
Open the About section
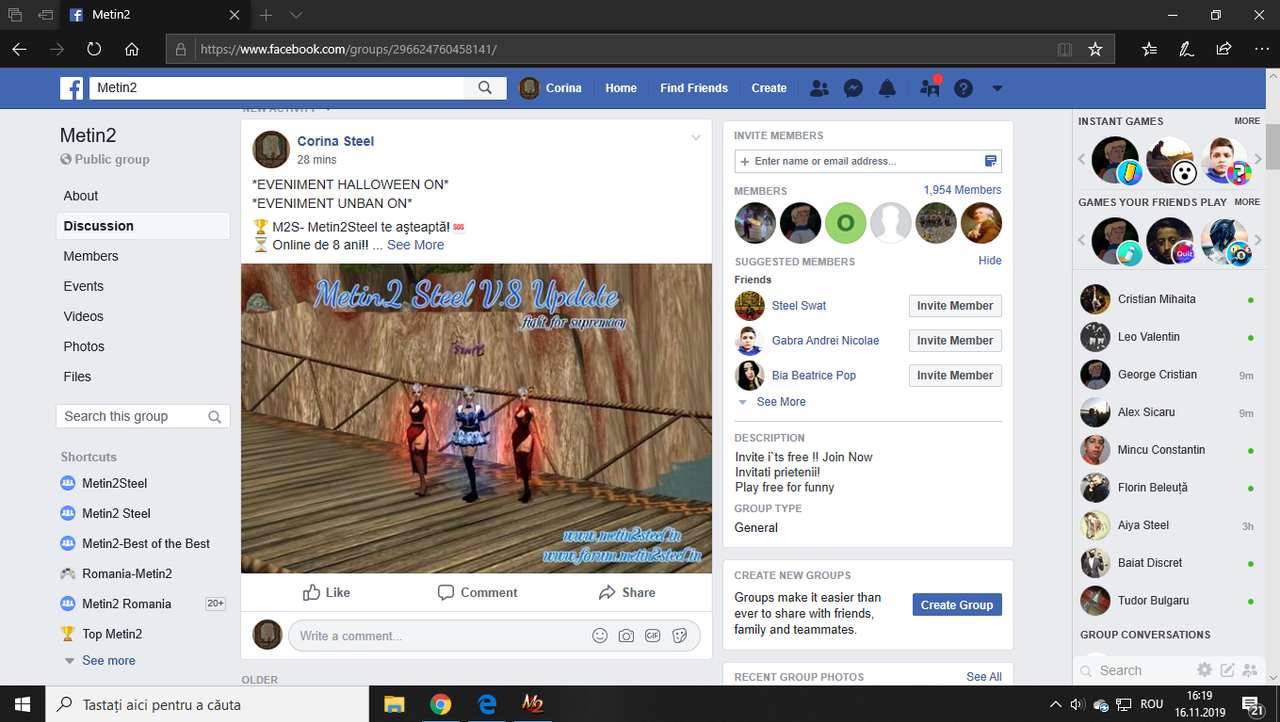coord(81,196)
